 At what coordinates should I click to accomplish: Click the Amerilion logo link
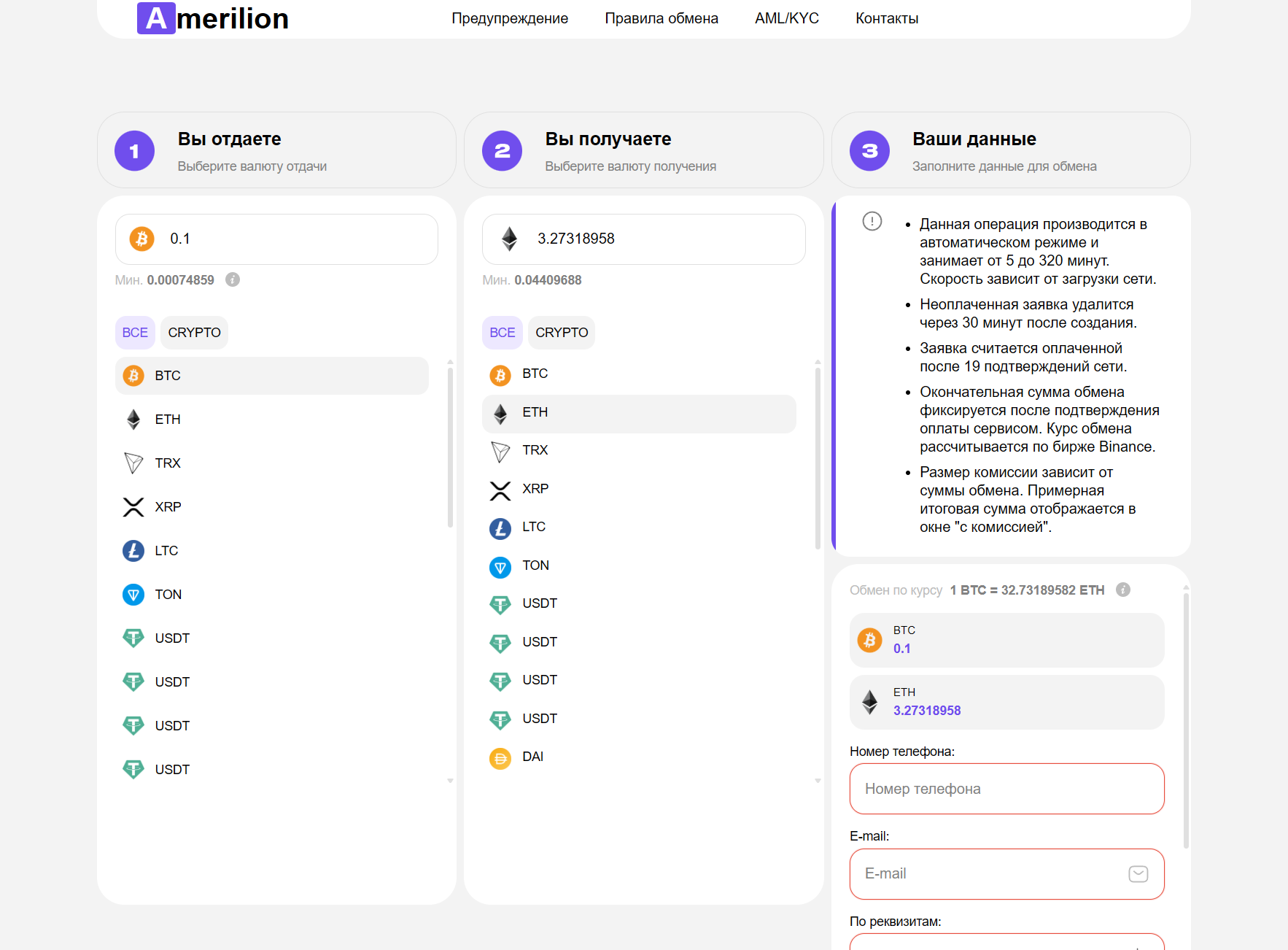(212, 18)
